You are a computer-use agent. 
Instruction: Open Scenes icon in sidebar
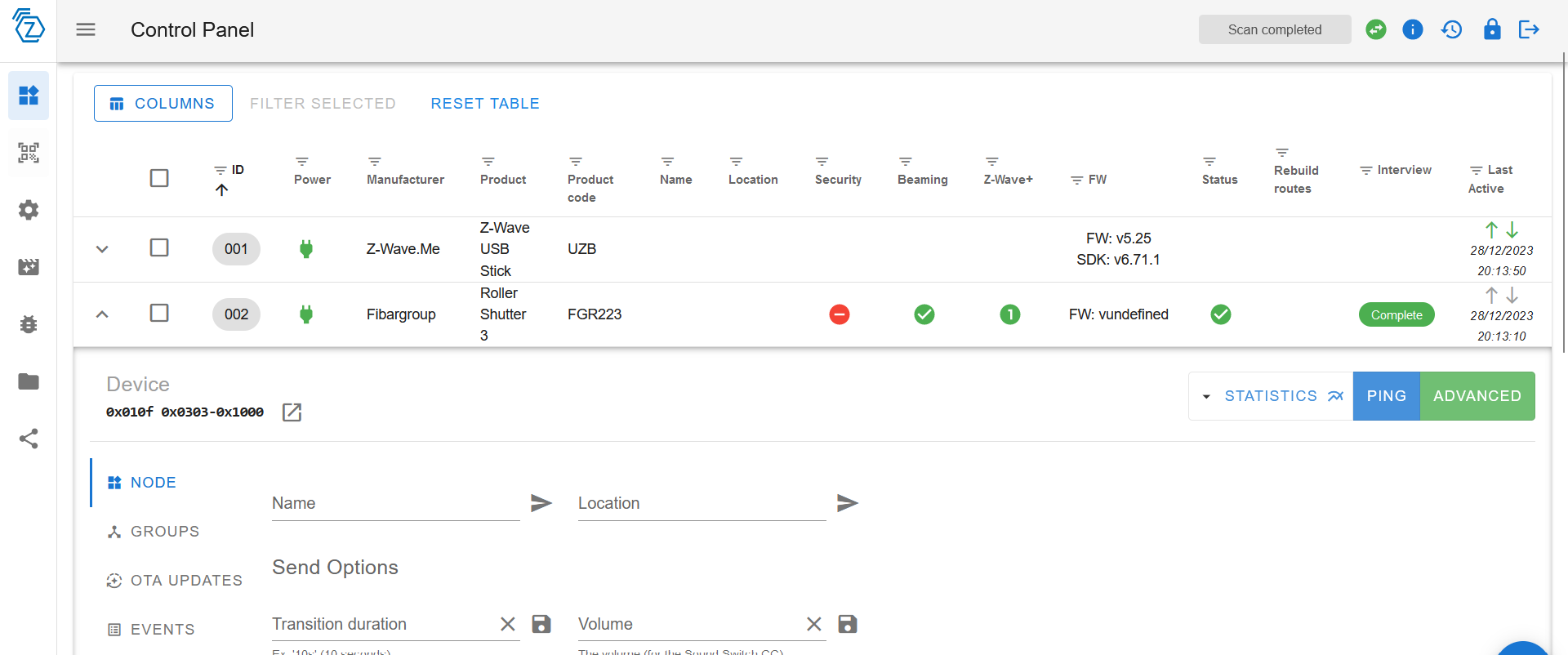[x=29, y=267]
